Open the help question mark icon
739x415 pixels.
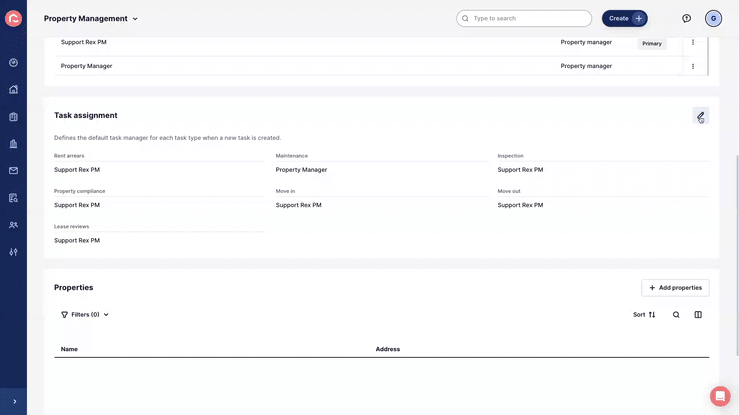[x=686, y=18]
